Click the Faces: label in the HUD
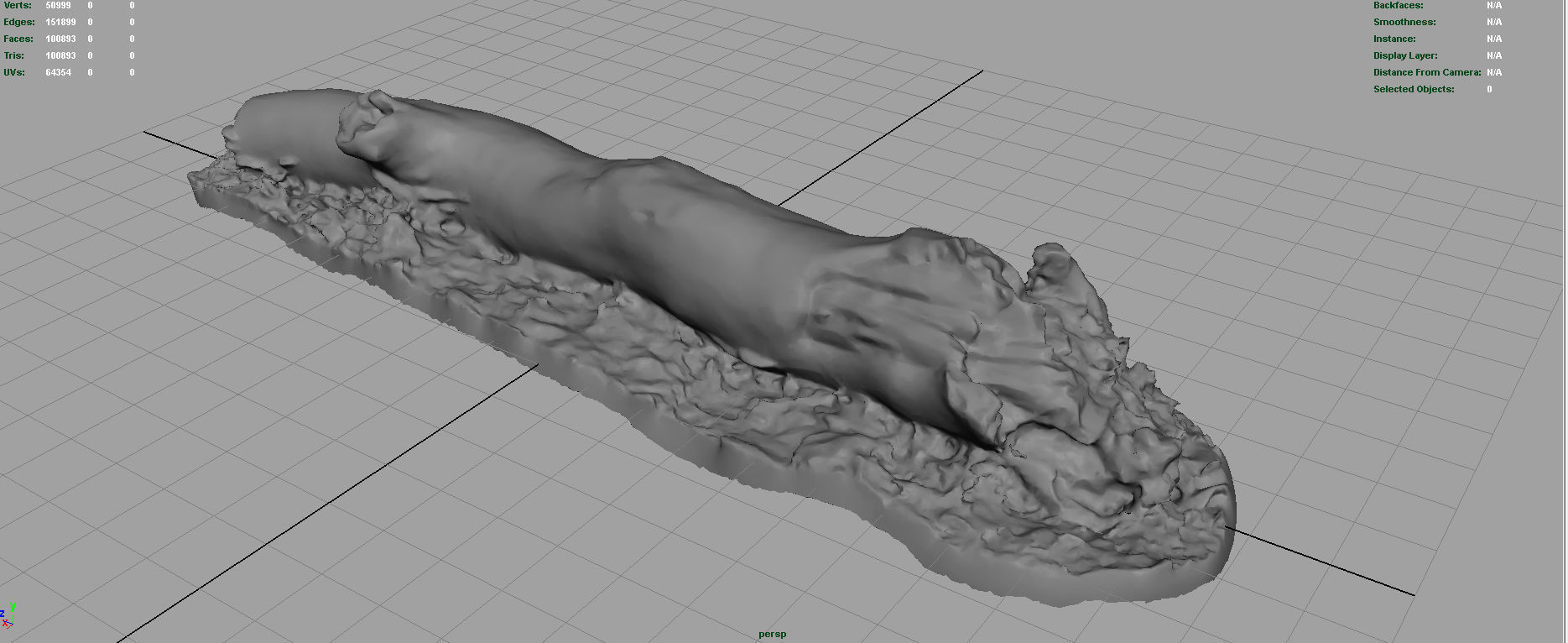 pos(18,39)
